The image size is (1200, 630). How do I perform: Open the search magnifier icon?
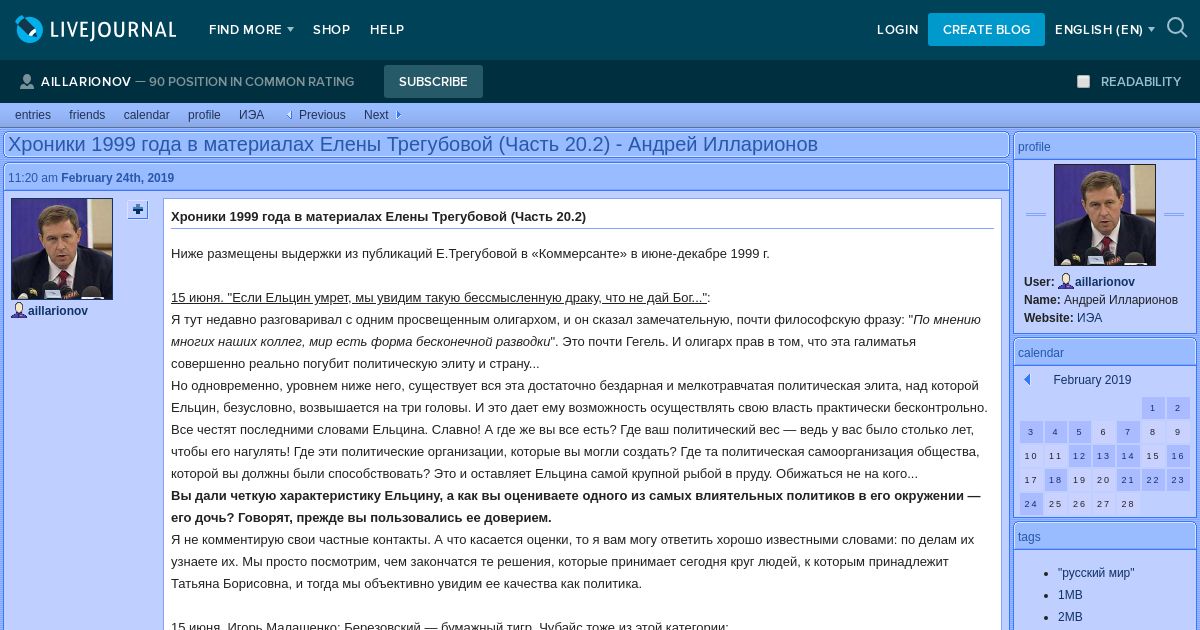1177,28
